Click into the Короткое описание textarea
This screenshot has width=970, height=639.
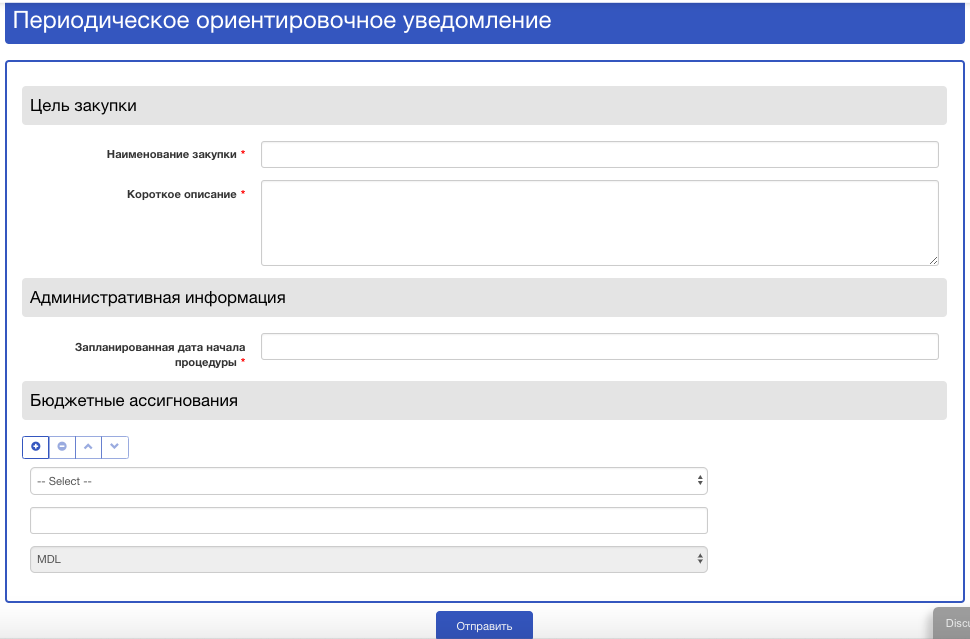(x=599, y=223)
